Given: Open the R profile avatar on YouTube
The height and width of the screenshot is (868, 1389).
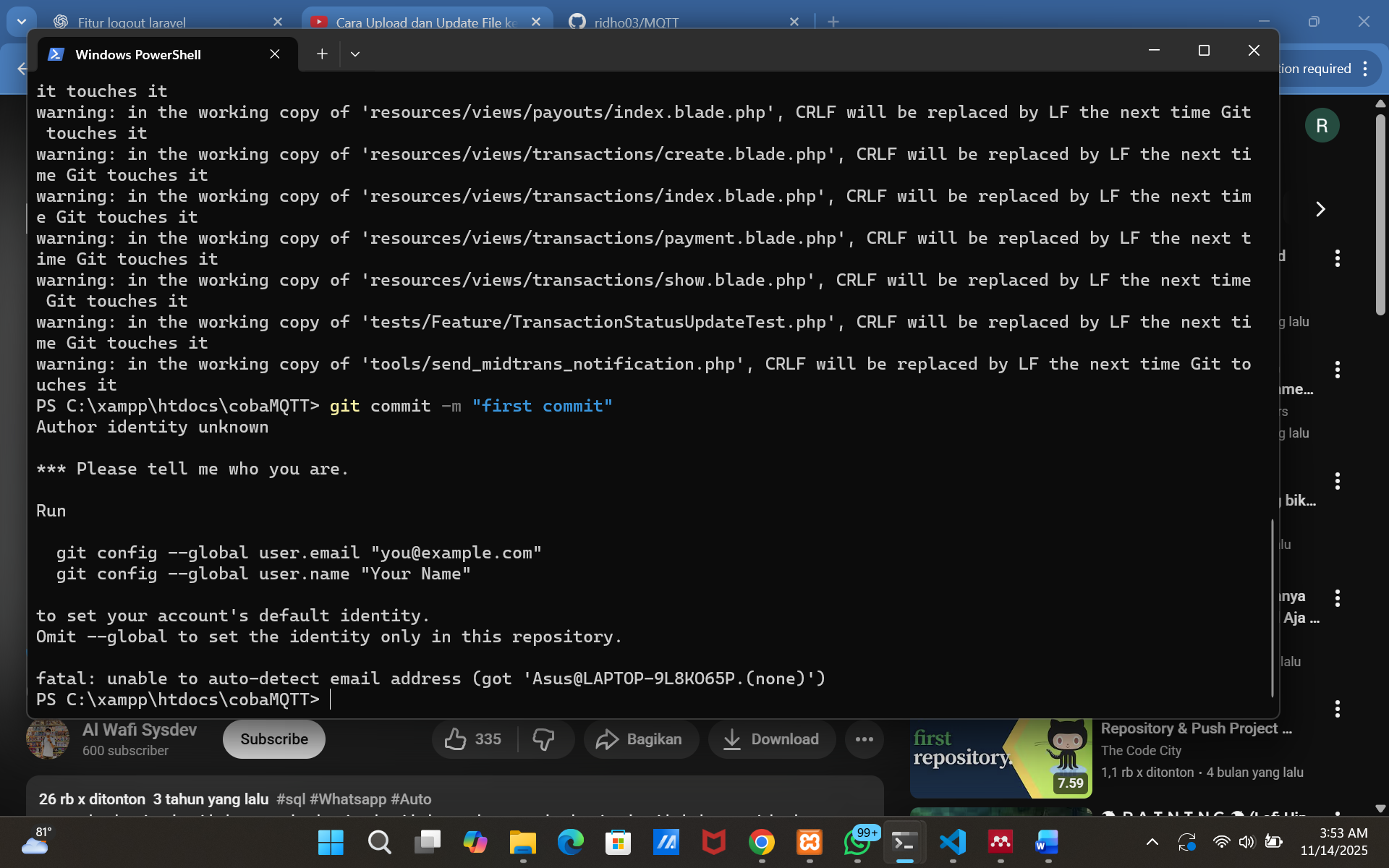Looking at the screenshot, I should 1322,126.
